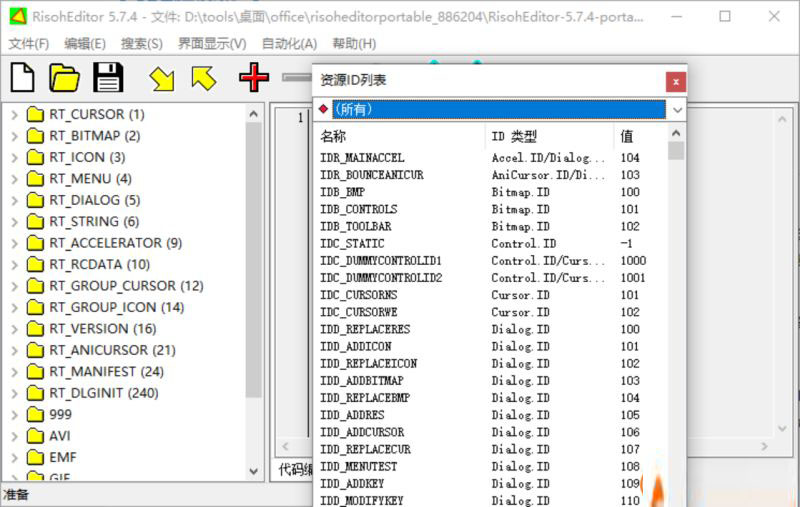Viewport: 800px width, 507px height.
Task: Expand the RT_ACCELERATOR (9) tree node
Action: coord(15,243)
